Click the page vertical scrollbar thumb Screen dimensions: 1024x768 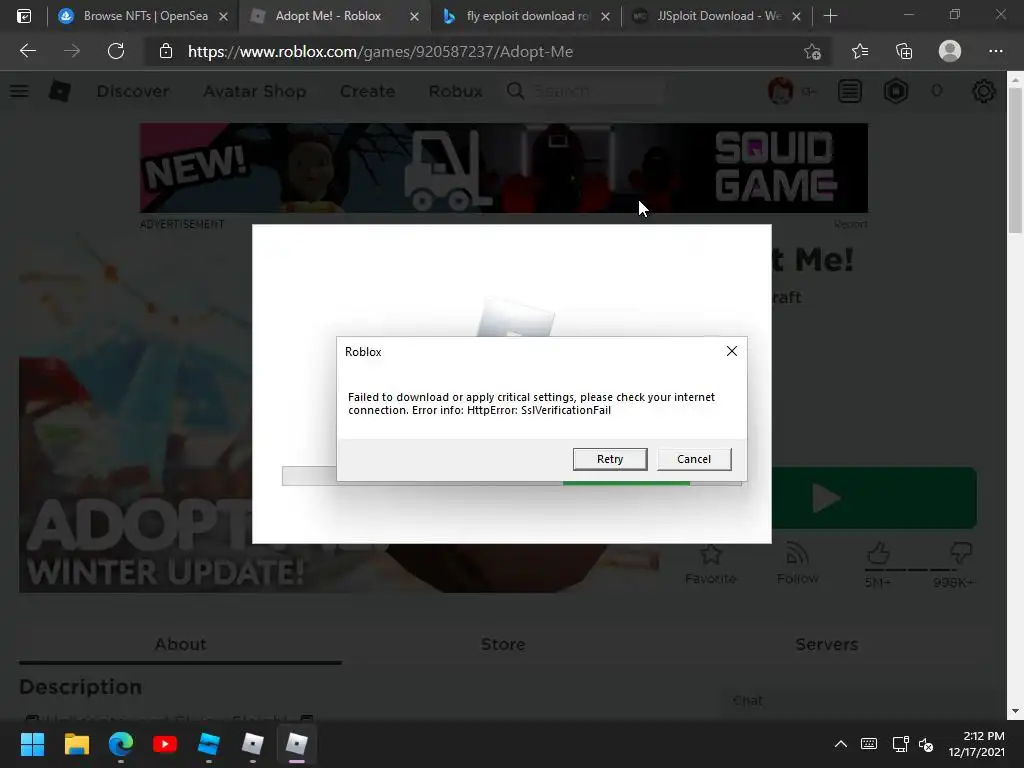(1015, 160)
